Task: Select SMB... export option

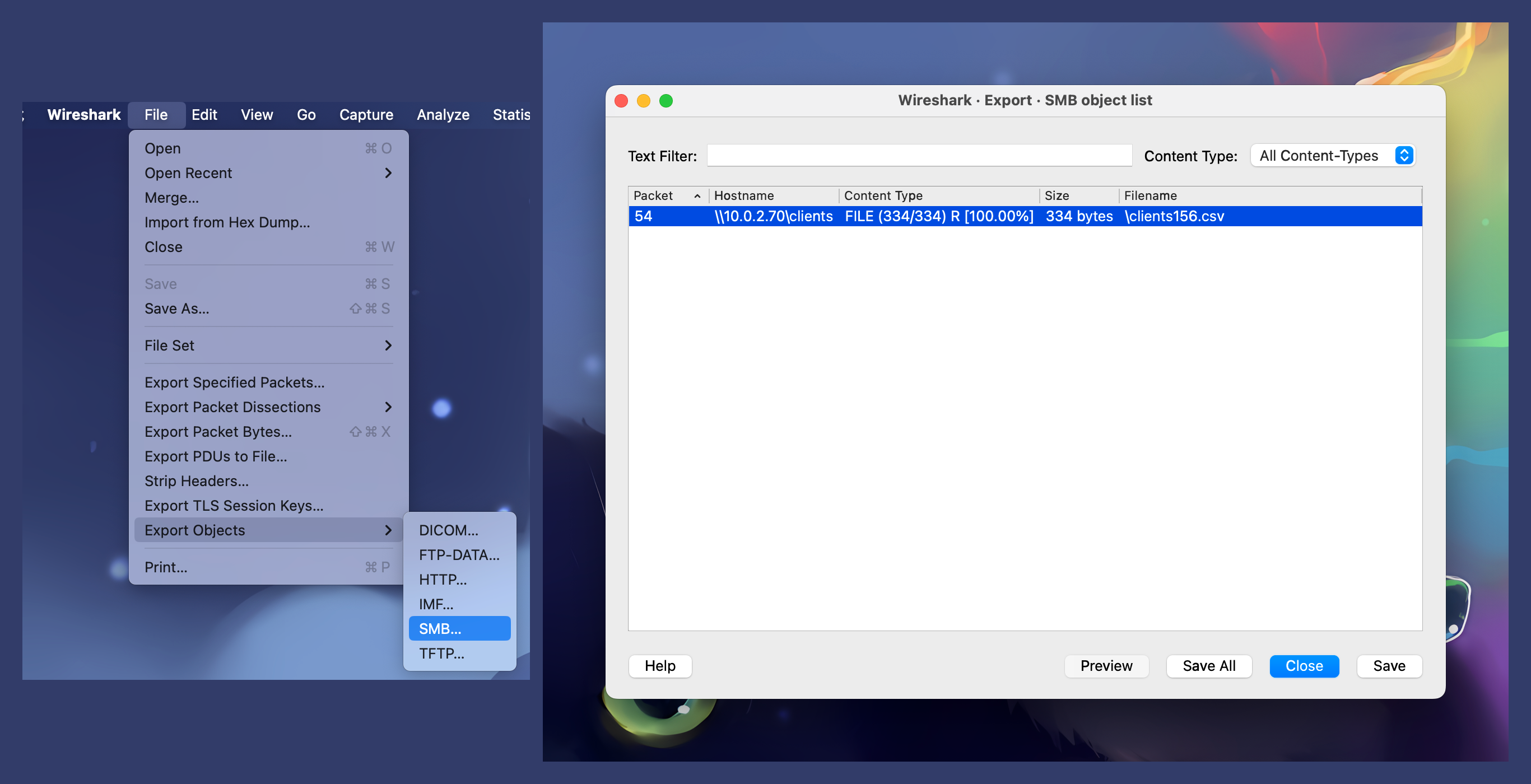Action: point(459,628)
